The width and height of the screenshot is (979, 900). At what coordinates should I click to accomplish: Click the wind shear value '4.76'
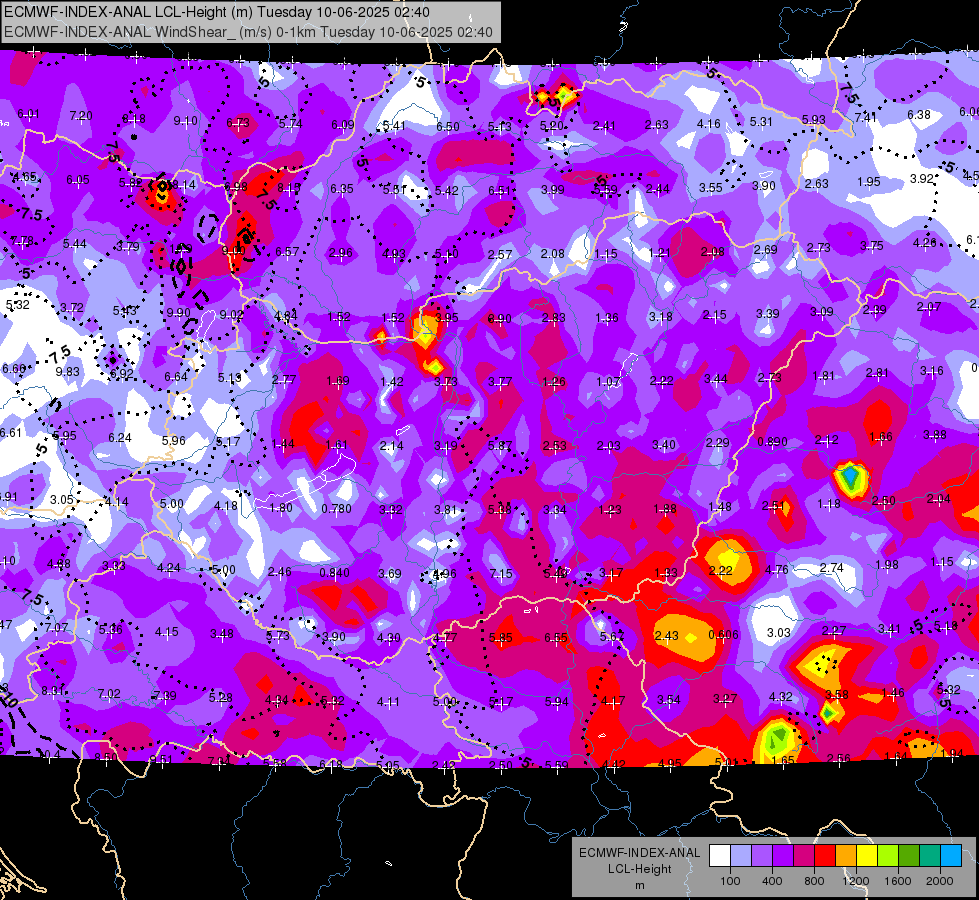tap(777, 570)
